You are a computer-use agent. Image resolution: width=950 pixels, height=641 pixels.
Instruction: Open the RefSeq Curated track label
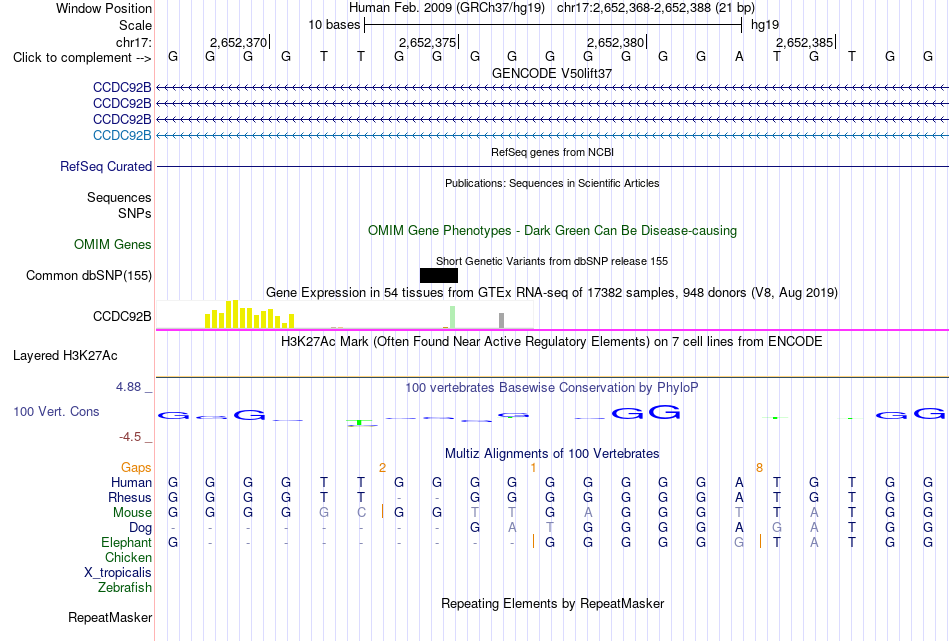(x=105, y=167)
